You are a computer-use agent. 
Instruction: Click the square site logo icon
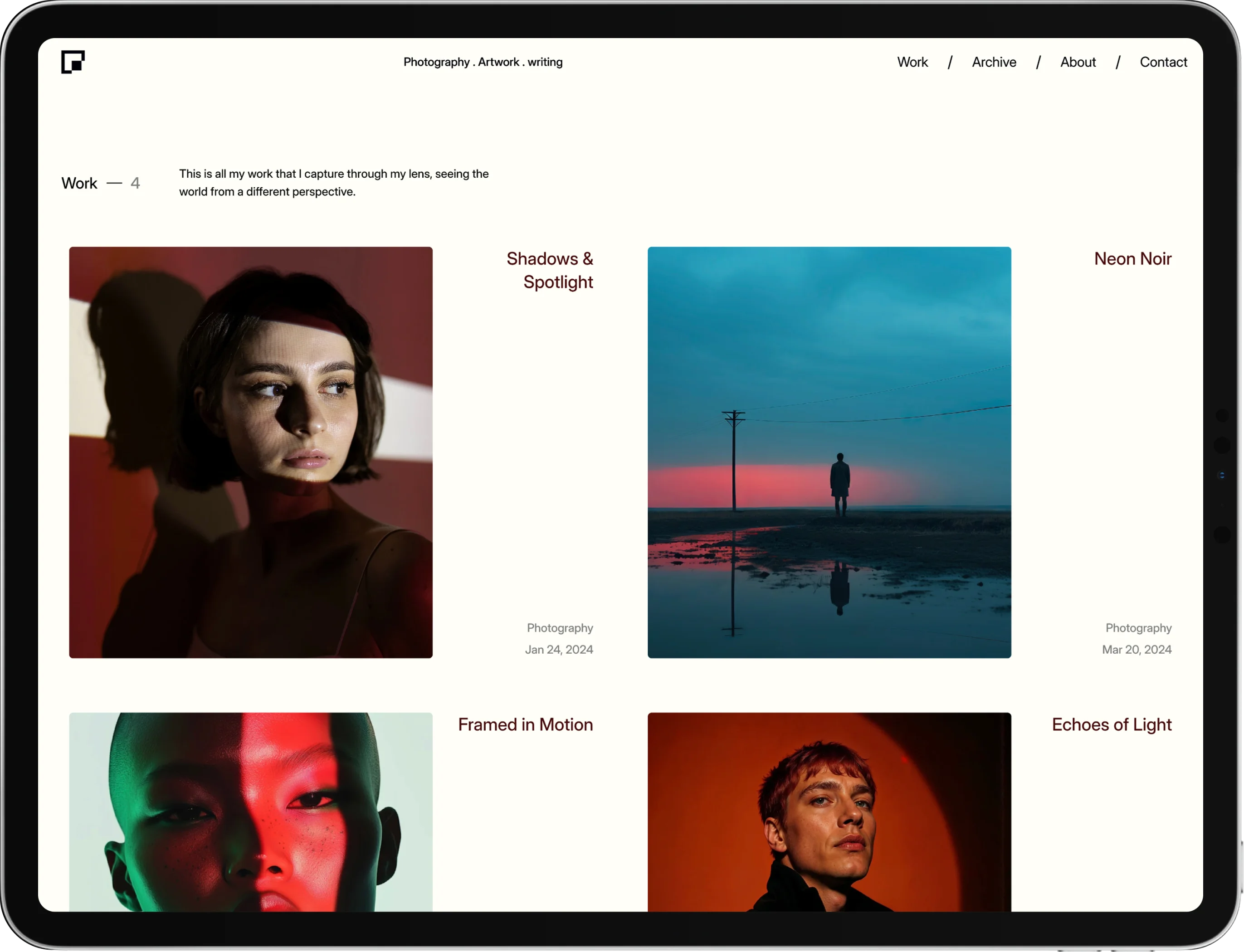point(73,62)
